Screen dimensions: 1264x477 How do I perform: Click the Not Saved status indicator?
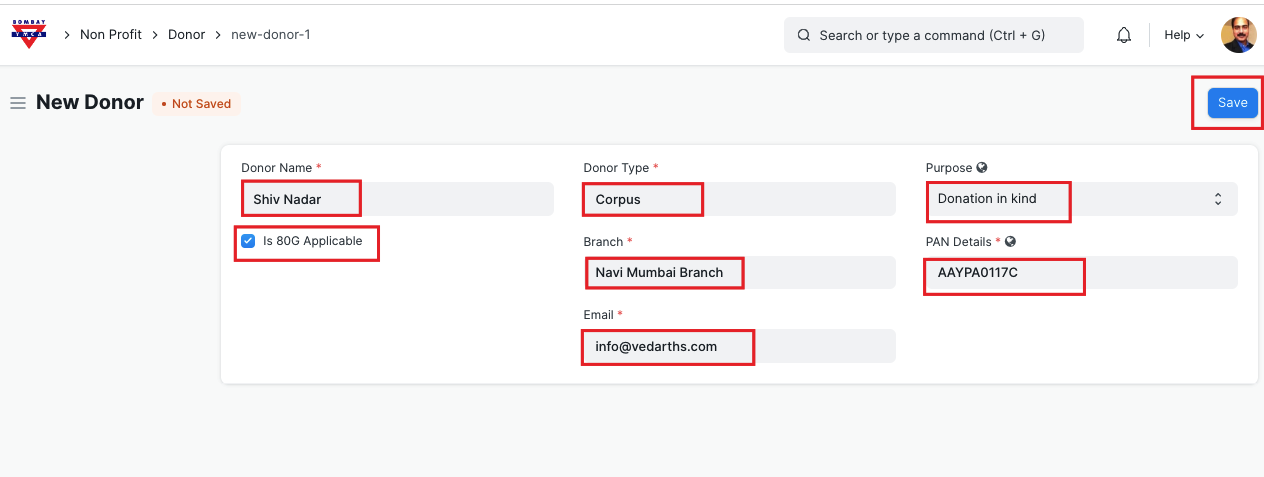coord(196,104)
